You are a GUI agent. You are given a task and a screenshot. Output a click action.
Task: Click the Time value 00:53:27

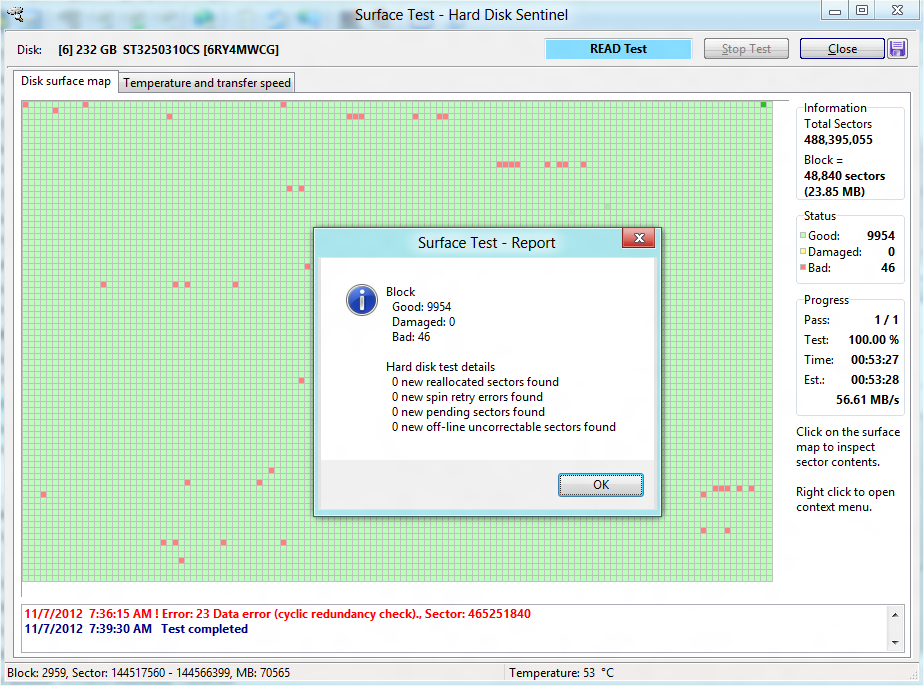pos(874,360)
